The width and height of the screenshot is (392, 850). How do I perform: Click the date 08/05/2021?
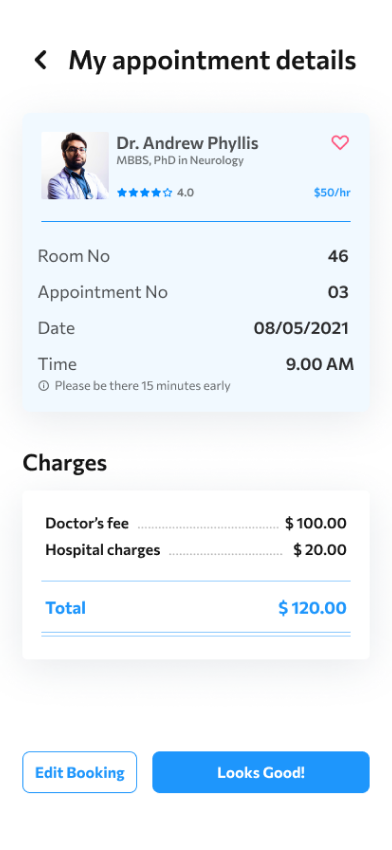(301, 328)
